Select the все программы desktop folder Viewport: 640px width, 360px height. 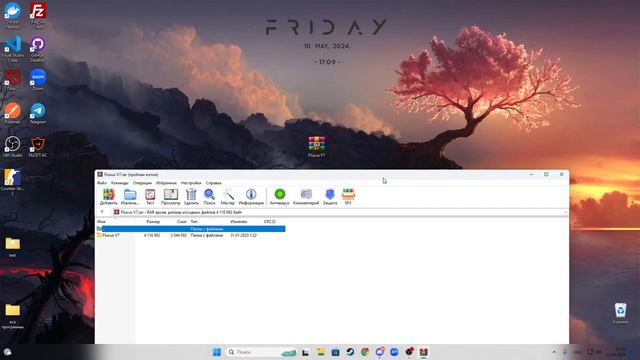click(12, 316)
